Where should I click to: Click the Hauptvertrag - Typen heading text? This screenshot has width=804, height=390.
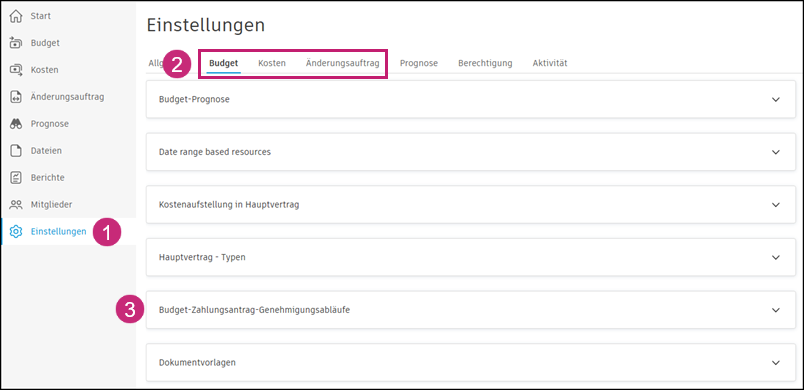click(202, 257)
